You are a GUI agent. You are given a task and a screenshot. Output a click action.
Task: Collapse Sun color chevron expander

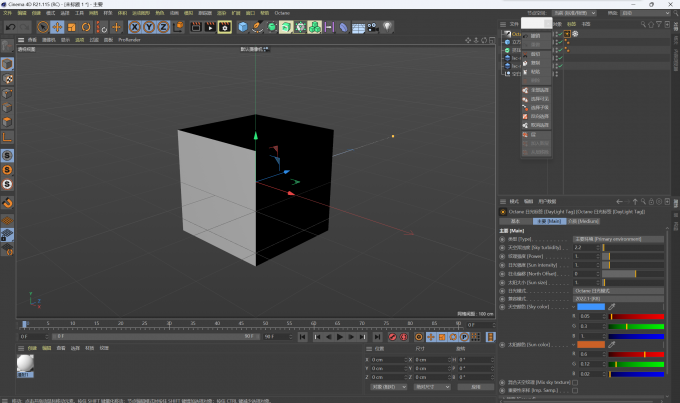pyautogui.click(x=573, y=345)
